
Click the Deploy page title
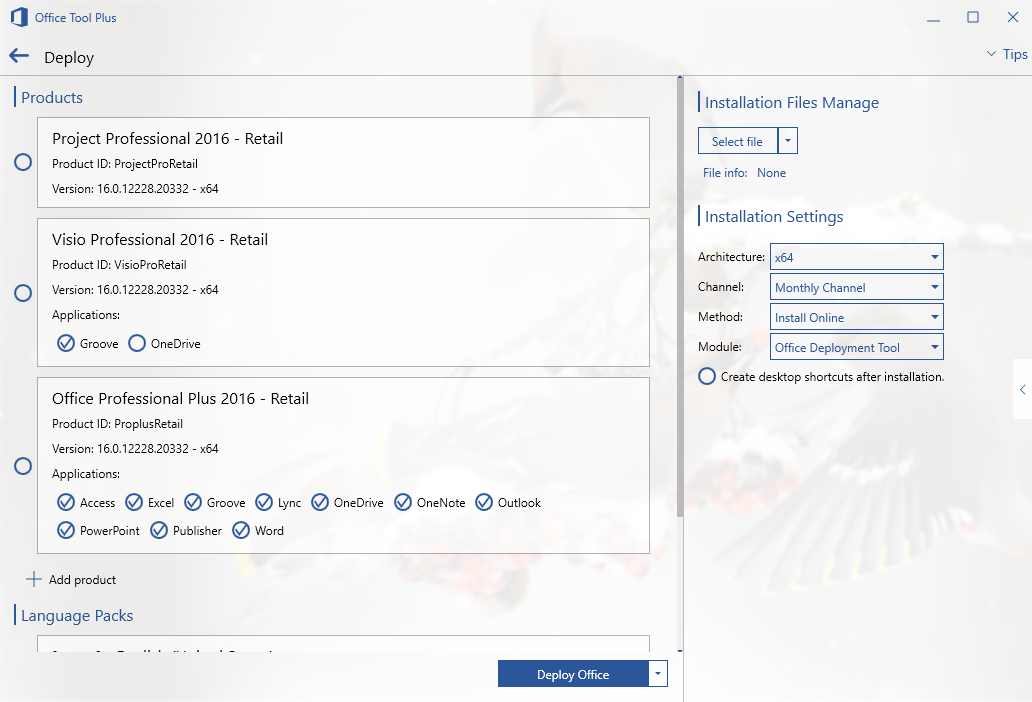[69, 58]
